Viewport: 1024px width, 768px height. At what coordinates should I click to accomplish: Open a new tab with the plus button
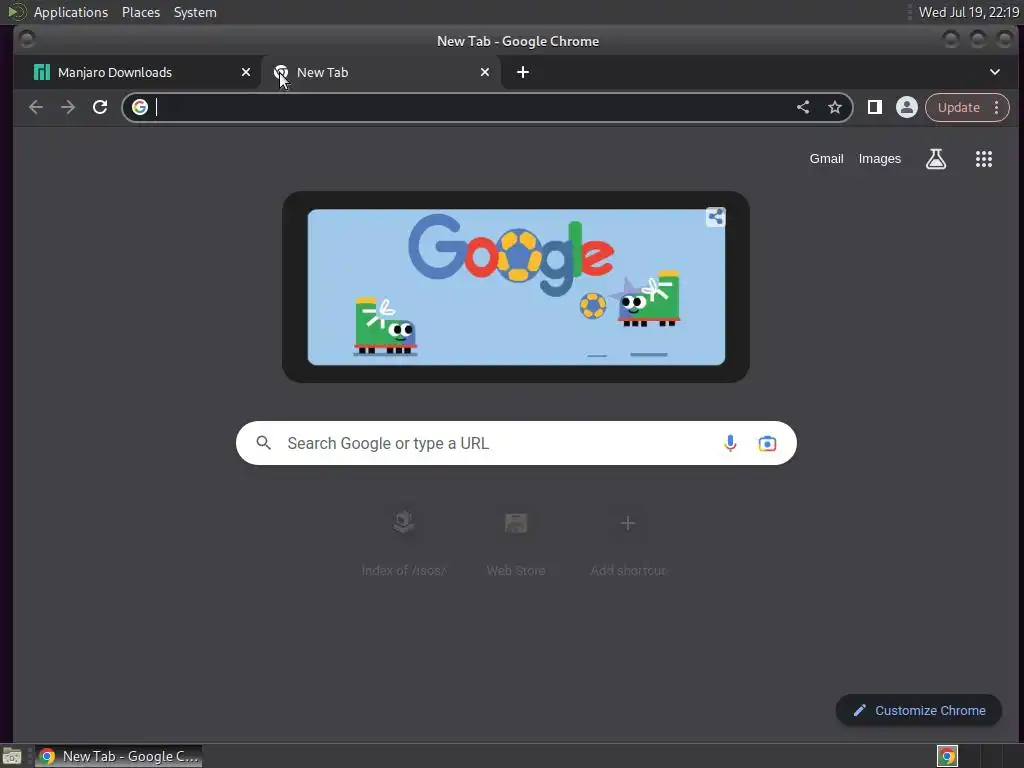coord(522,72)
